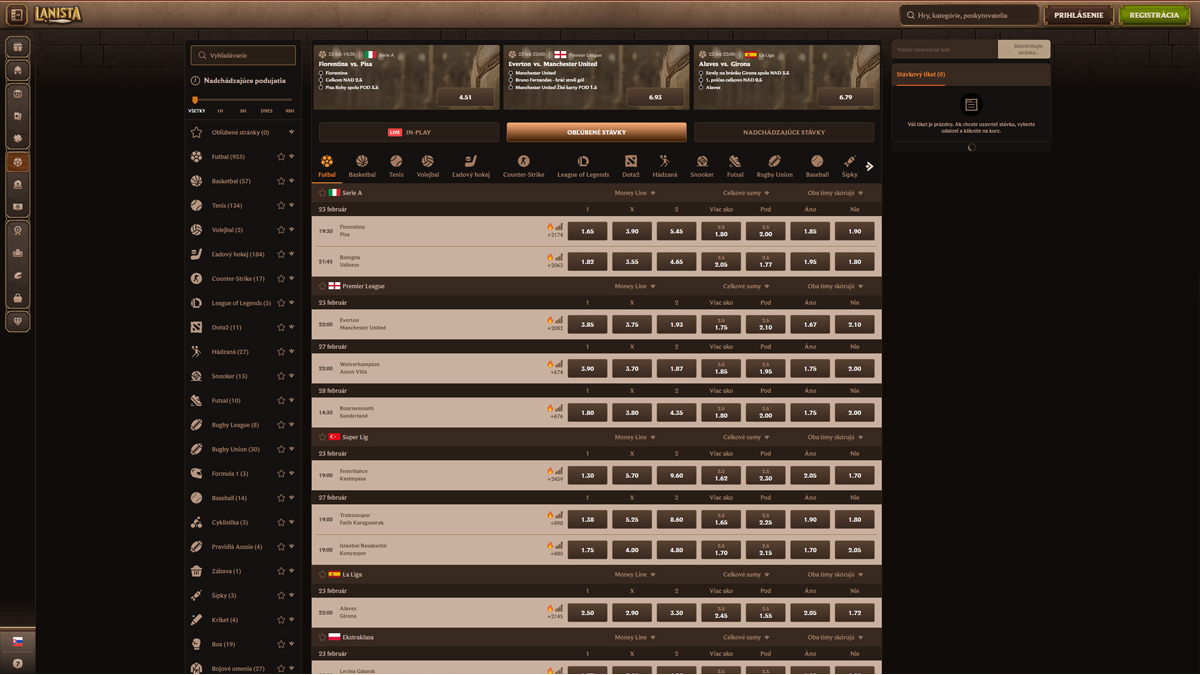Favorite Serie A league with star
The width and height of the screenshot is (1200, 675).
[322, 193]
